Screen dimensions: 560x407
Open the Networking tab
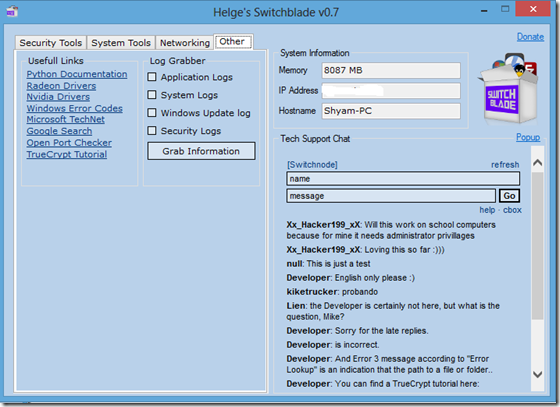pos(185,43)
